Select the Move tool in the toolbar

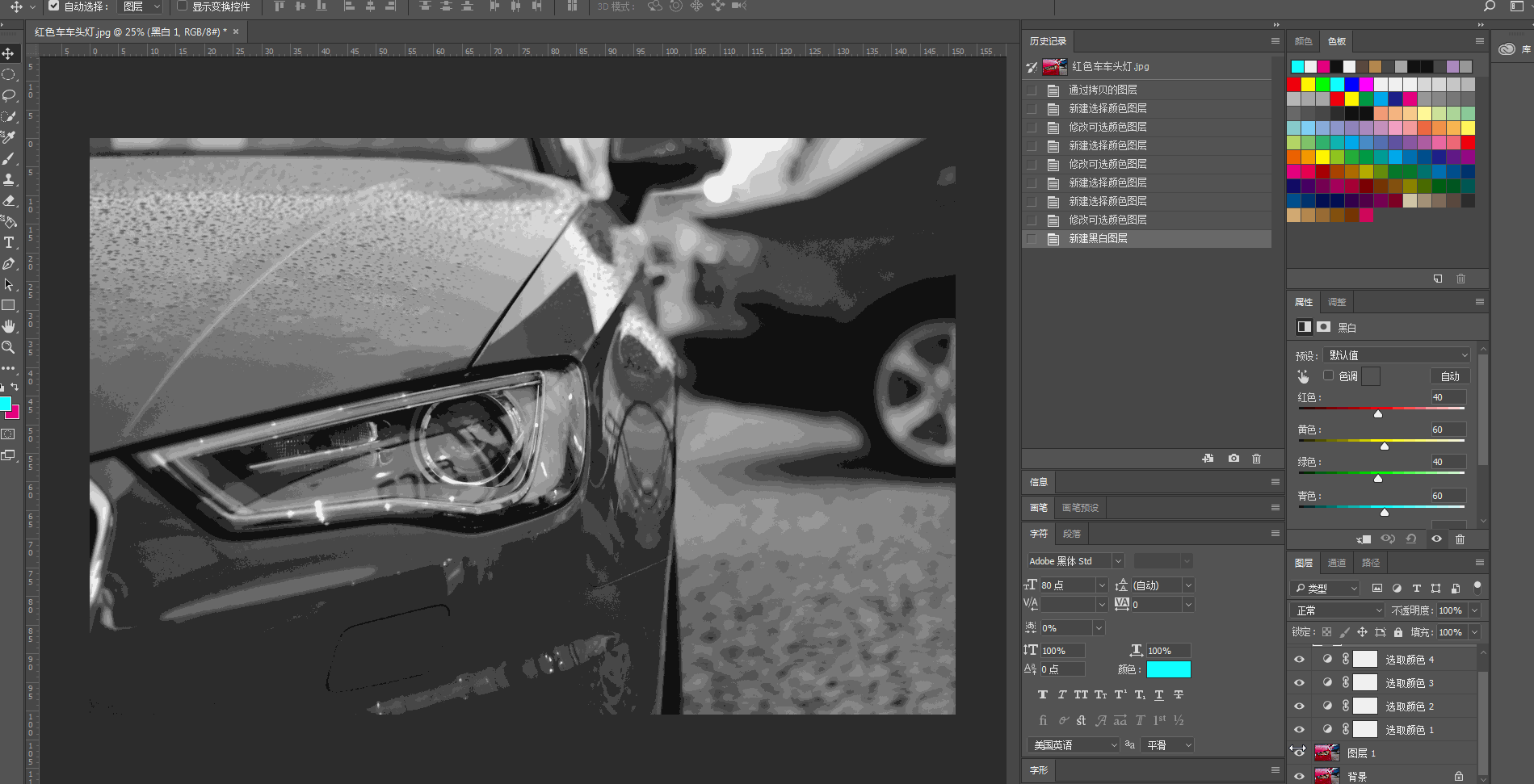click(9, 53)
